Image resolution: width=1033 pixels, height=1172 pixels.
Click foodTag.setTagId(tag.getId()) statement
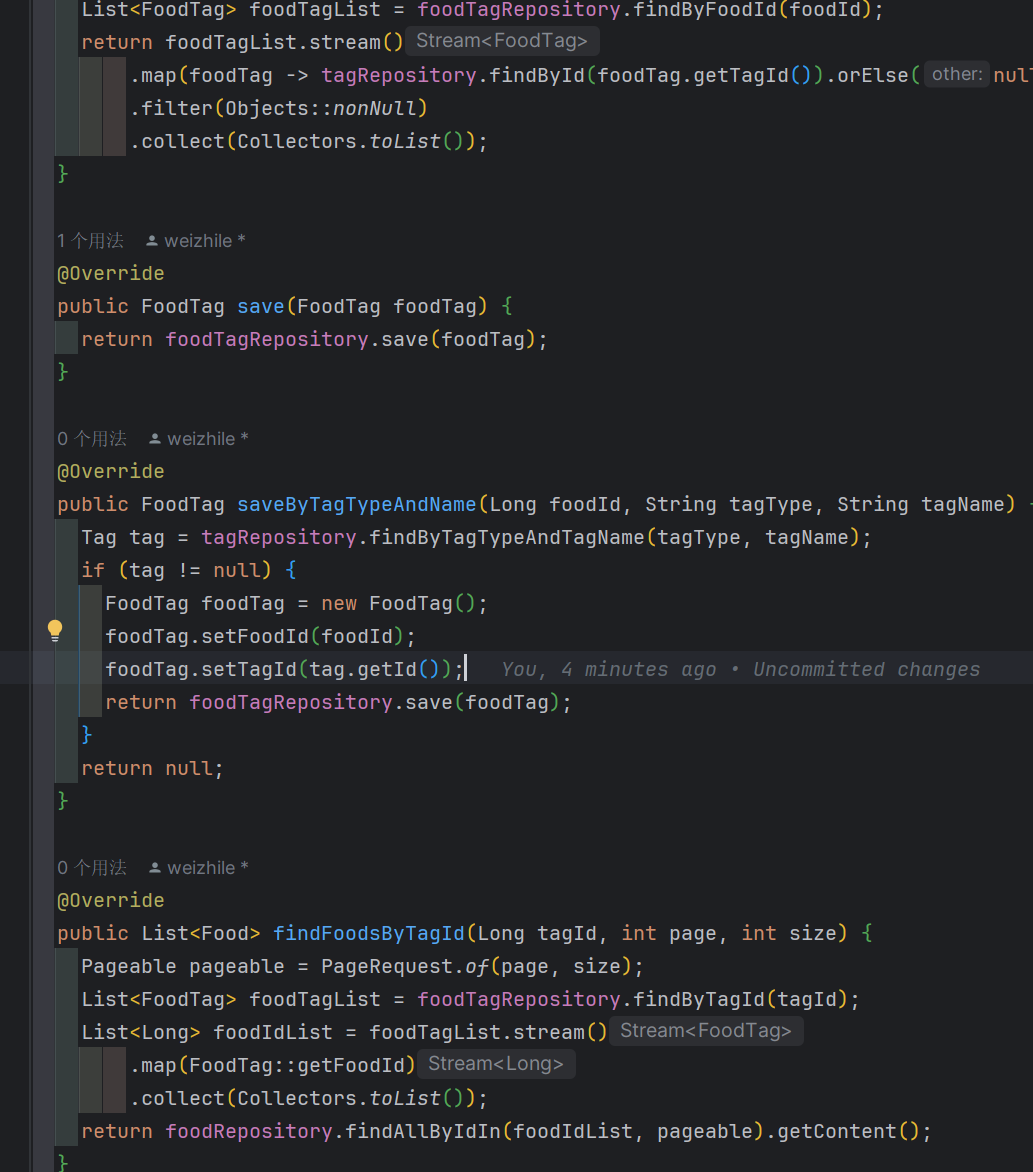(284, 669)
